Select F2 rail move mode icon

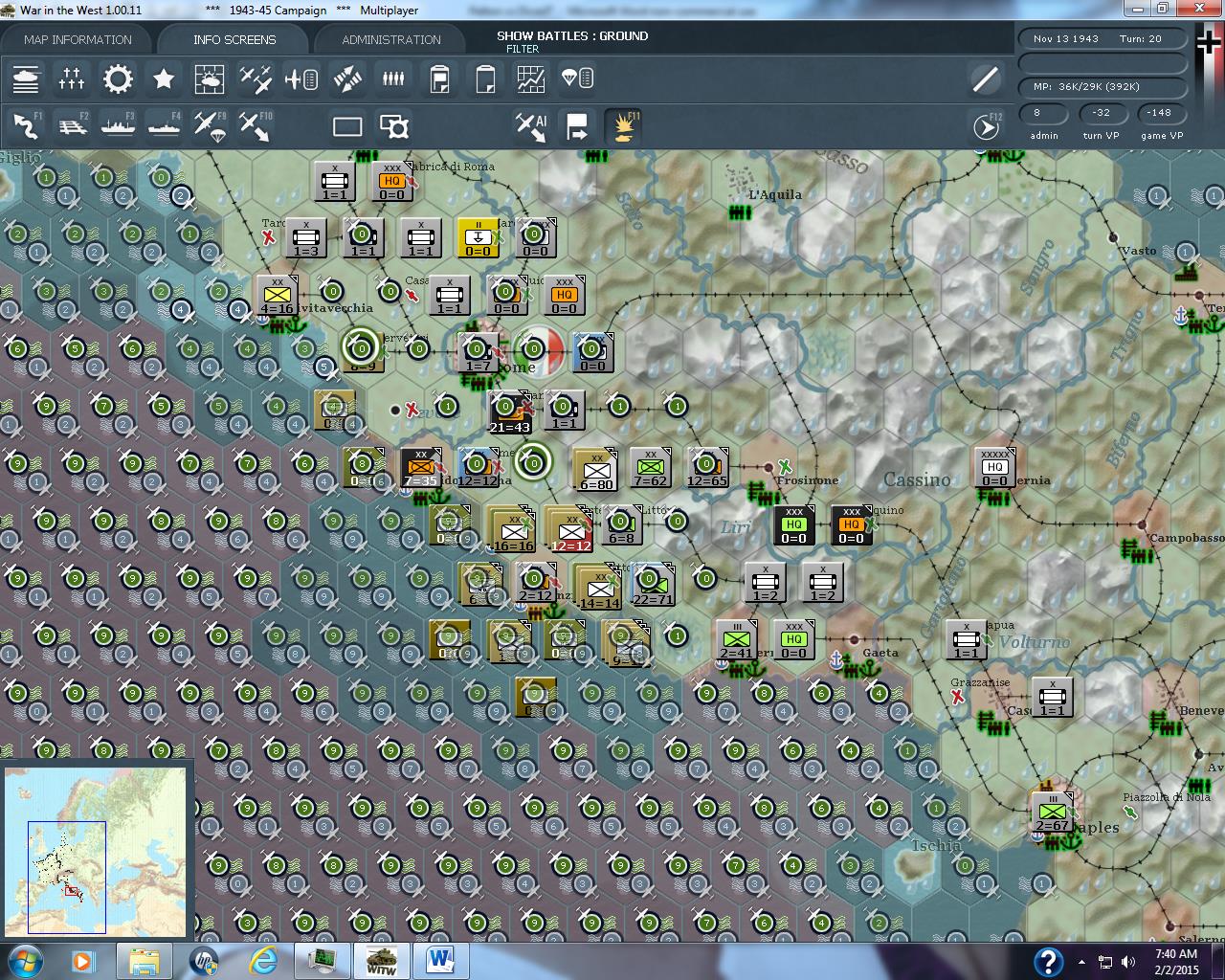click(72, 125)
